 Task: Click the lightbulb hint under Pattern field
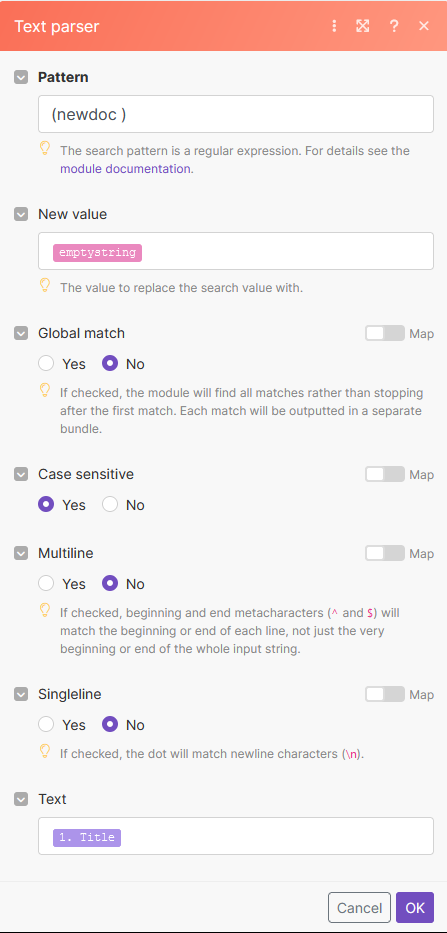click(x=45, y=149)
